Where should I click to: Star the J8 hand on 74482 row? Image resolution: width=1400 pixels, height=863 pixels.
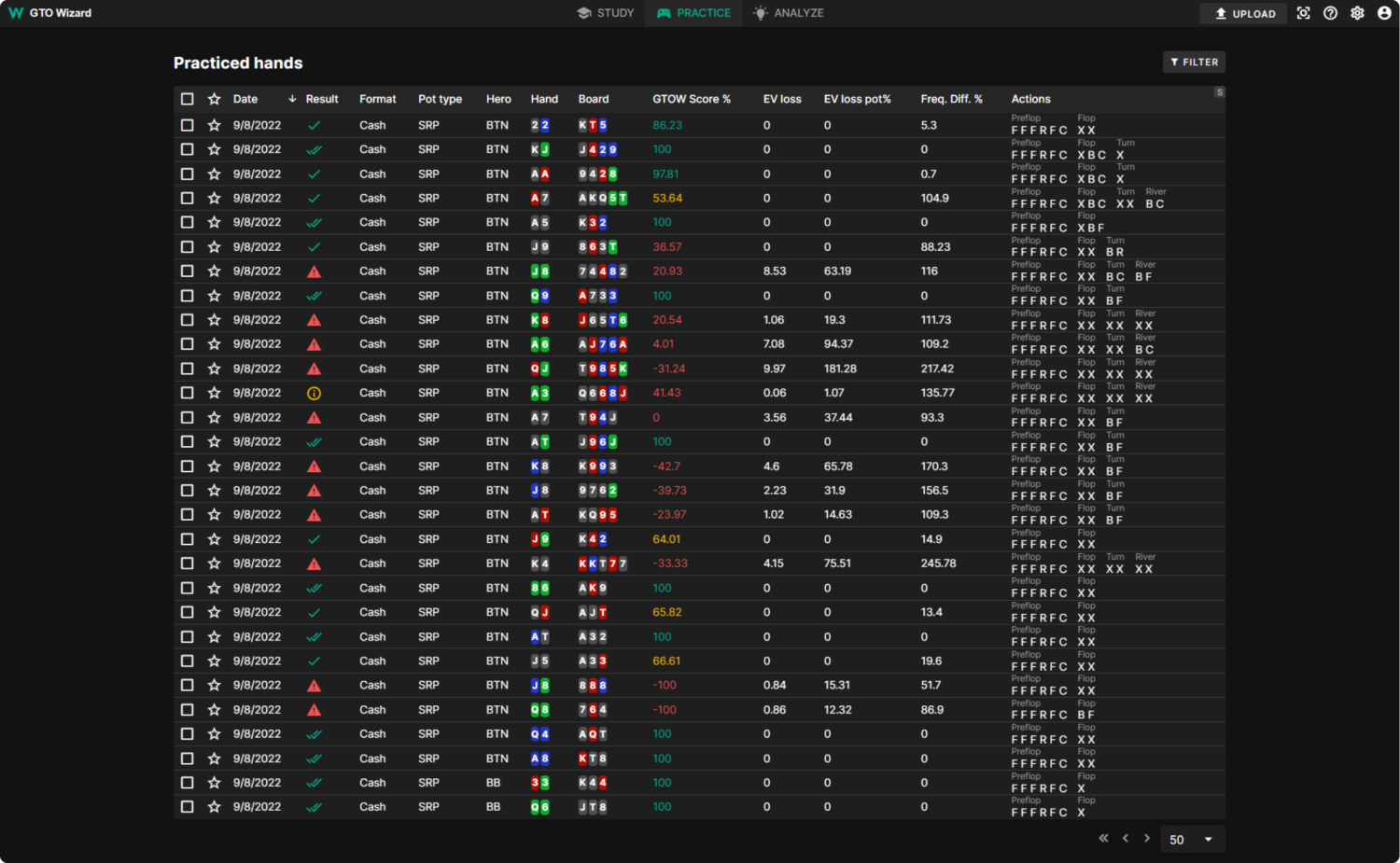pyautogui.click(x=214, y=271)
